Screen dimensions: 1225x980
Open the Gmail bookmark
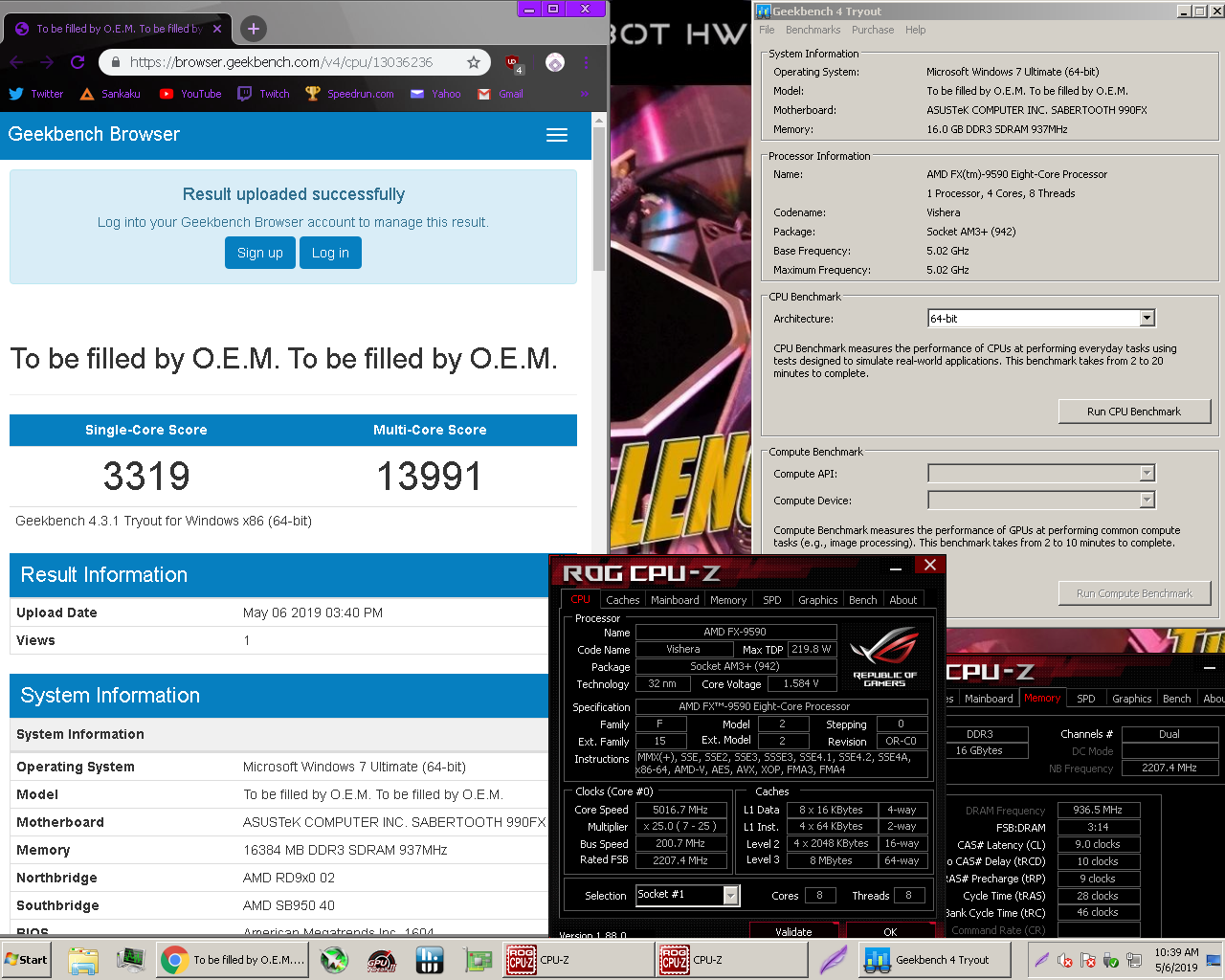[x=501, y=94]
